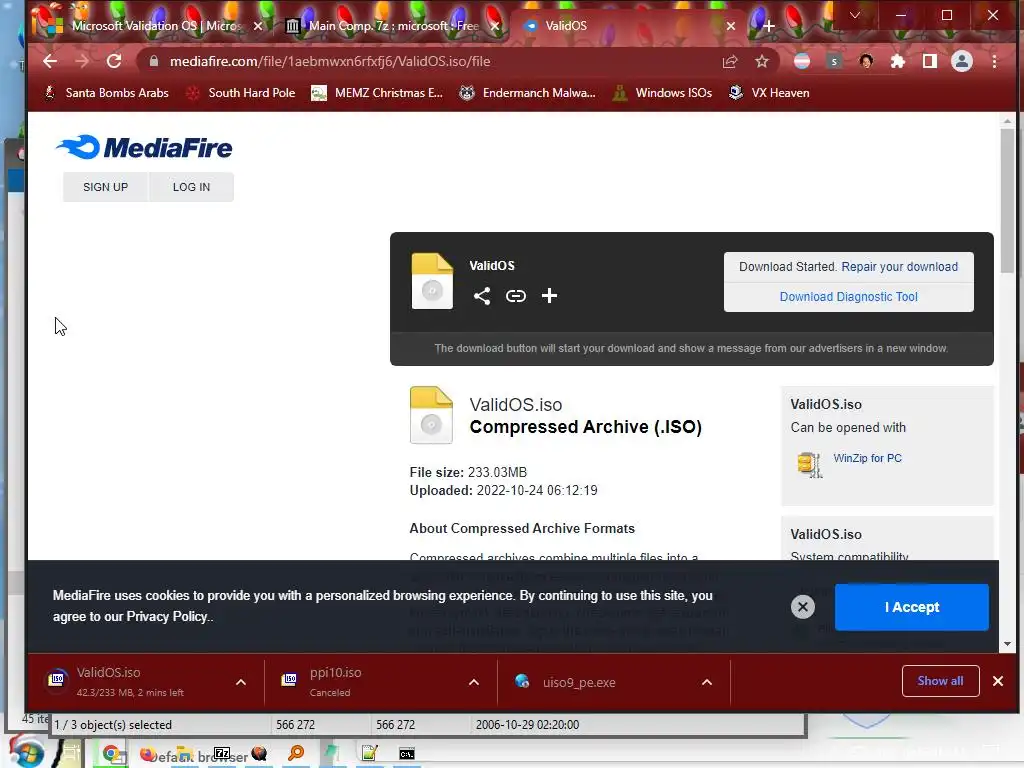This screenshot has height=768, width=1024.
Task: Click 'File size: 233.03MB' text
Action: click(468, 472)
